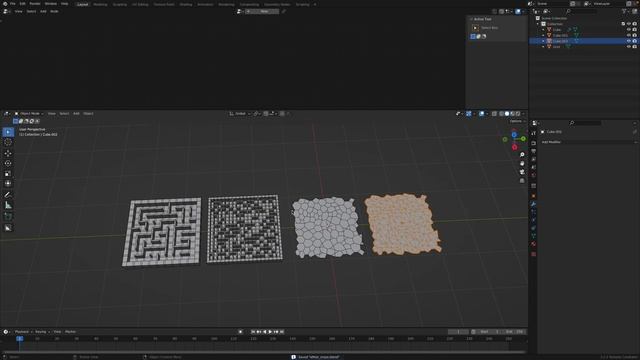Open timeline Marker menu
Screen dimensions: 640x360
point(71,332)
